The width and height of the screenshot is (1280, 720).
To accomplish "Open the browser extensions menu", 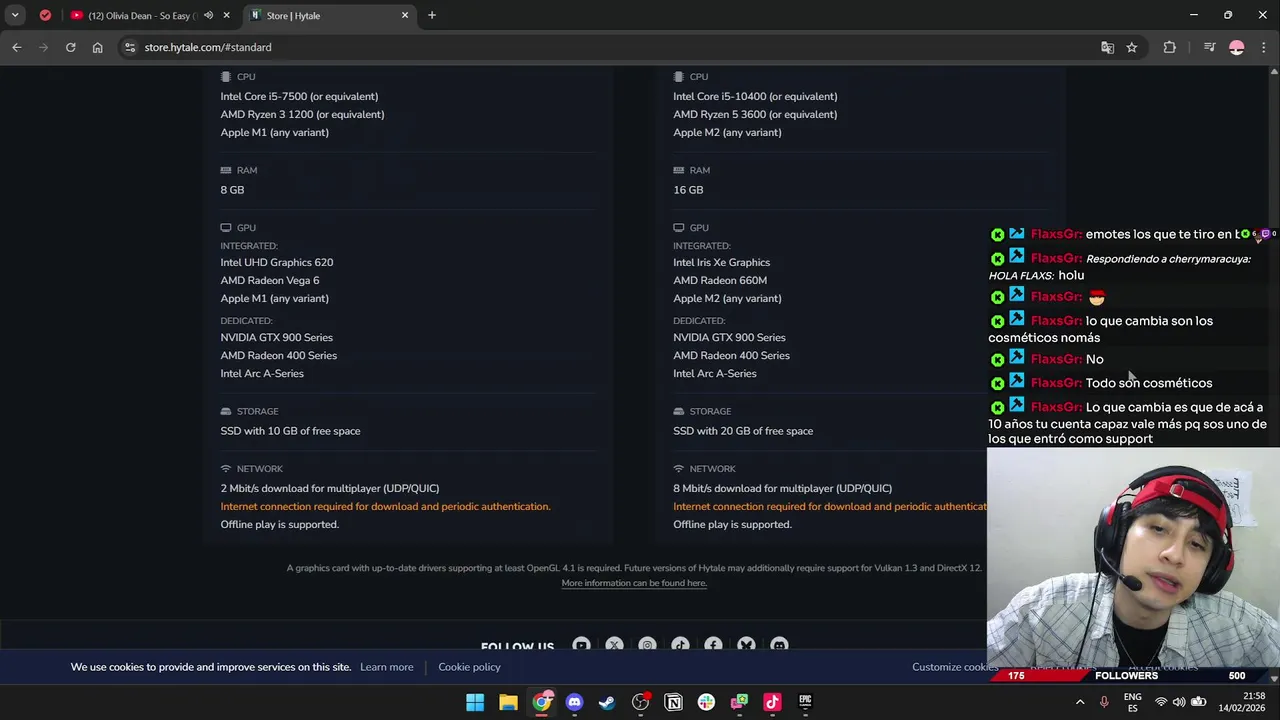I will (1169, 47).
